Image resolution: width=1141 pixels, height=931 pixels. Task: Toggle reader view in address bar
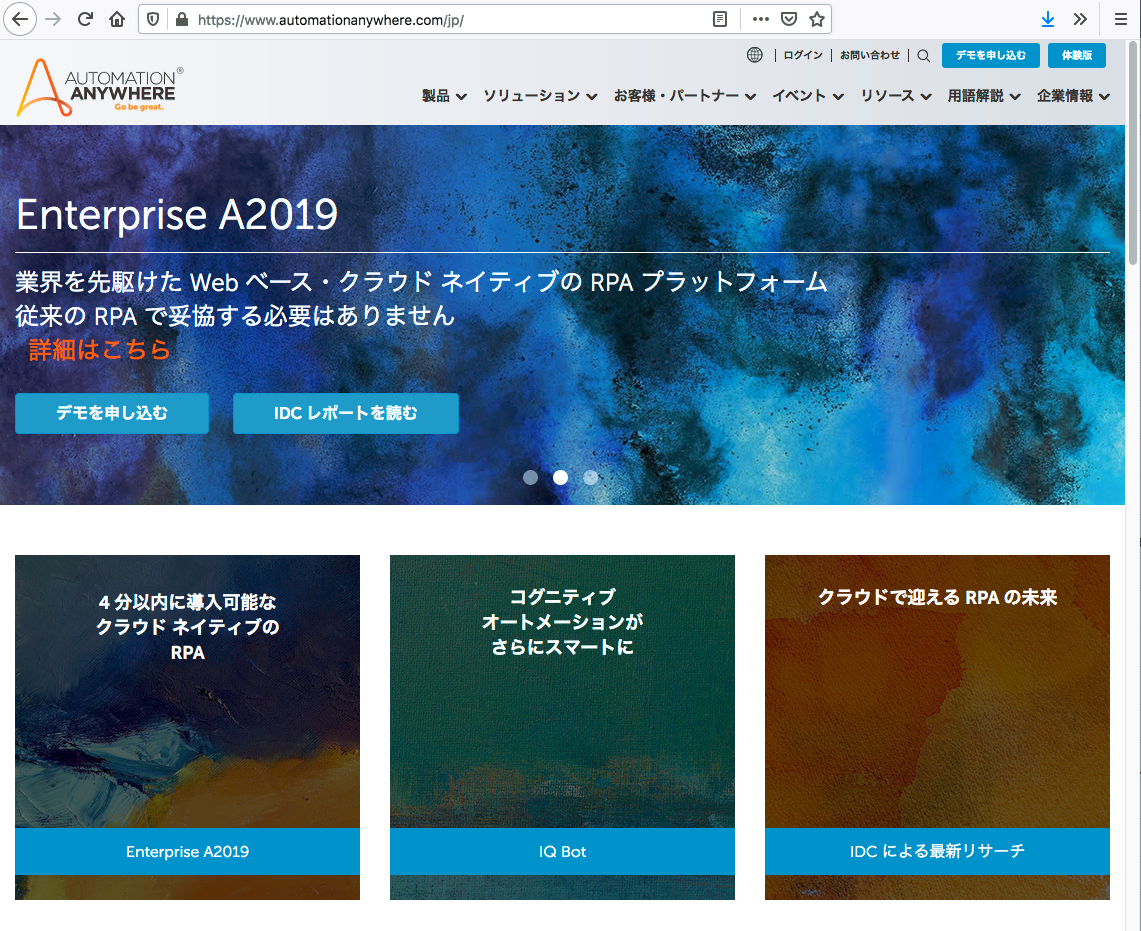[720, 19]
